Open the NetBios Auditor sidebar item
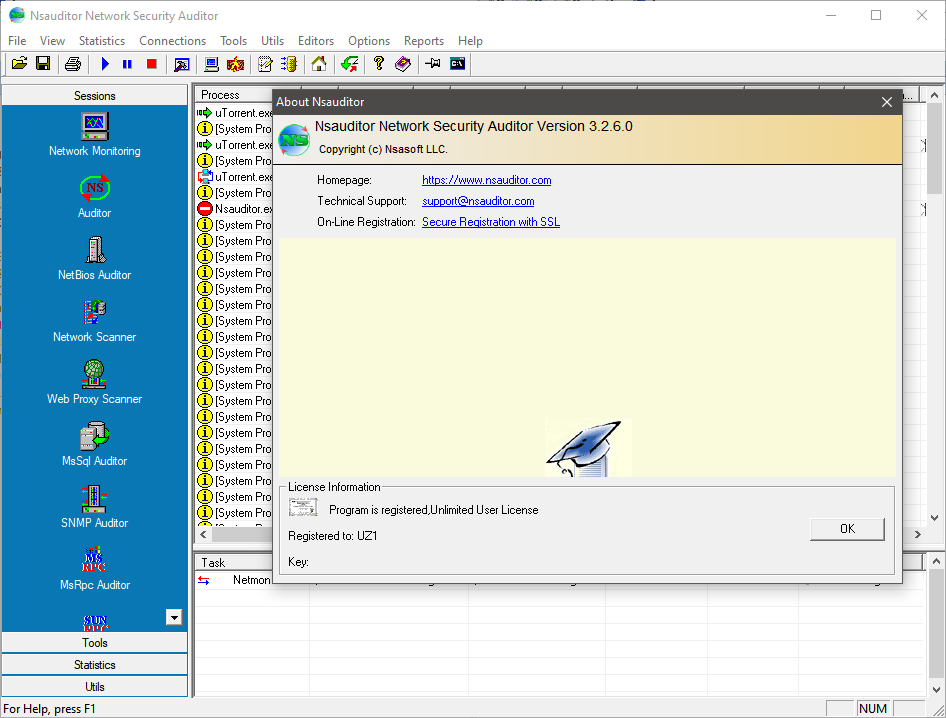 coord(95,259)
